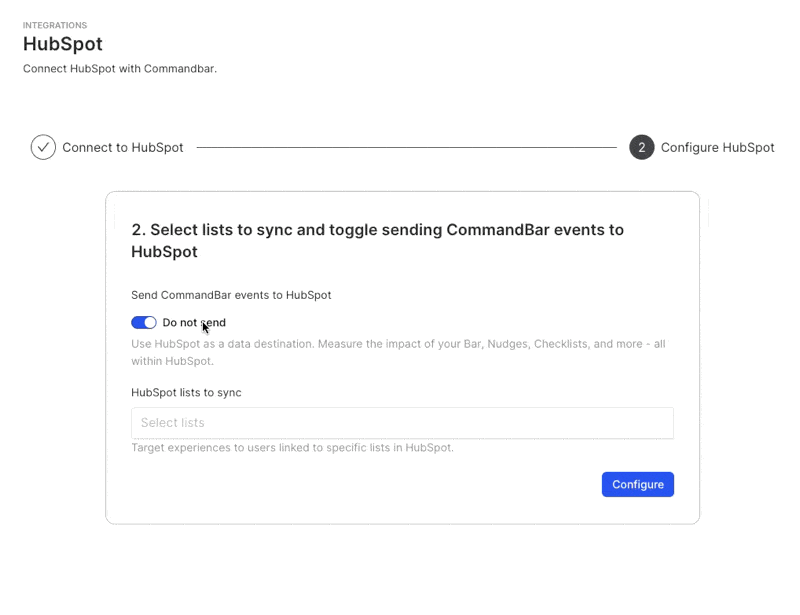
Task: Click the progress line between steps
Action: pos(406,148)
